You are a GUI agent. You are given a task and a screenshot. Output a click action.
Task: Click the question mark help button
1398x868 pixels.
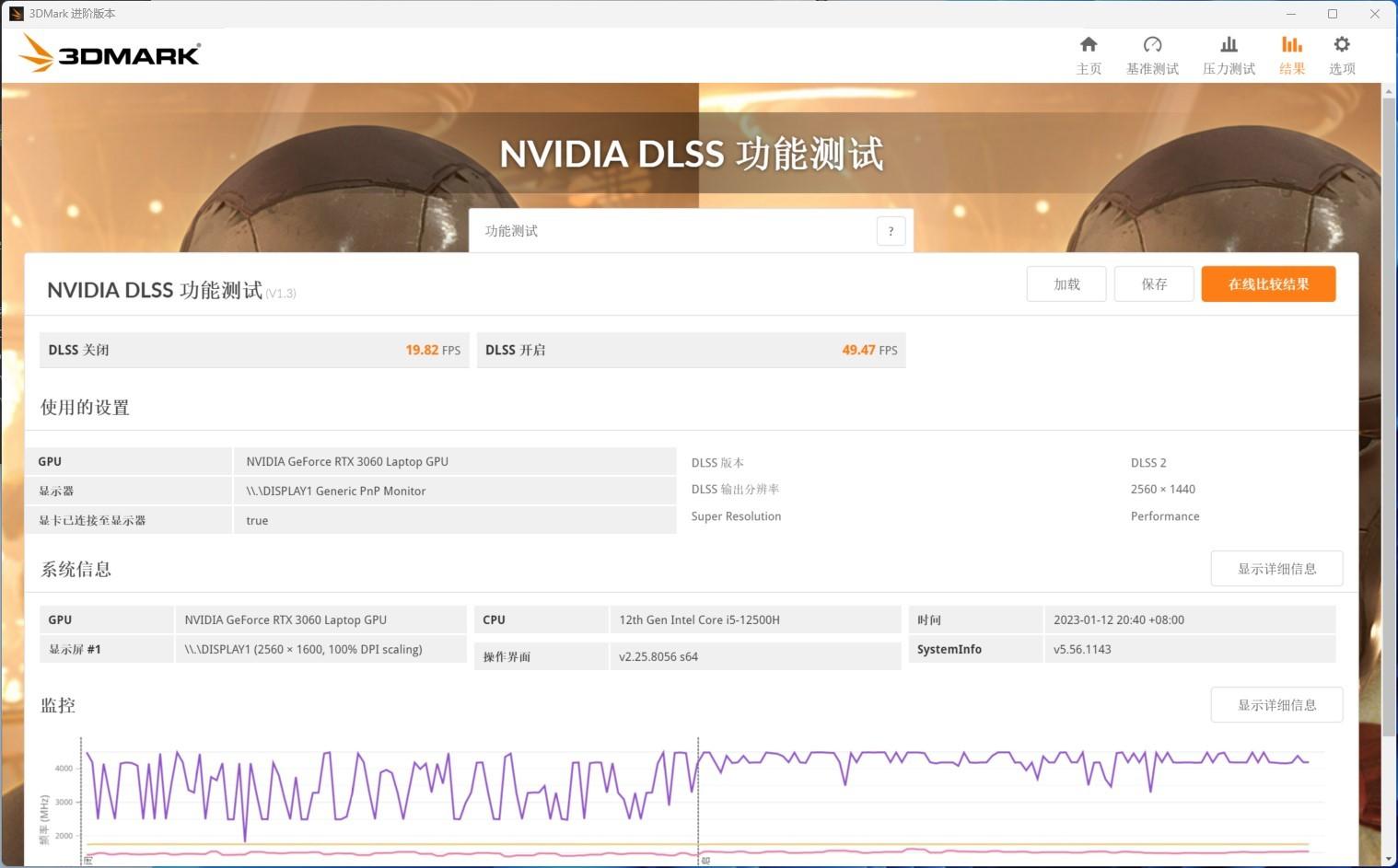tap(891, 231)
